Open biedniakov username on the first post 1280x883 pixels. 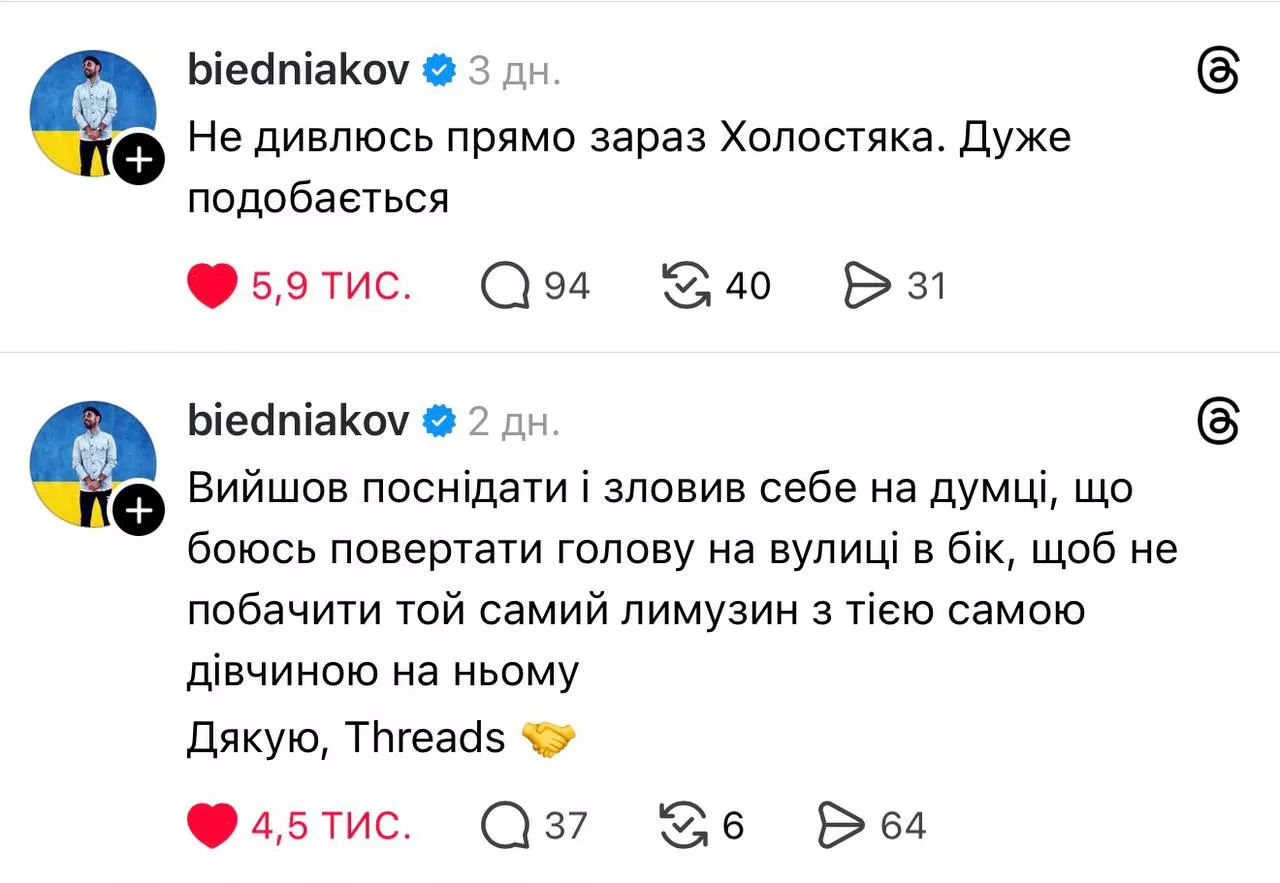[298, 72]
